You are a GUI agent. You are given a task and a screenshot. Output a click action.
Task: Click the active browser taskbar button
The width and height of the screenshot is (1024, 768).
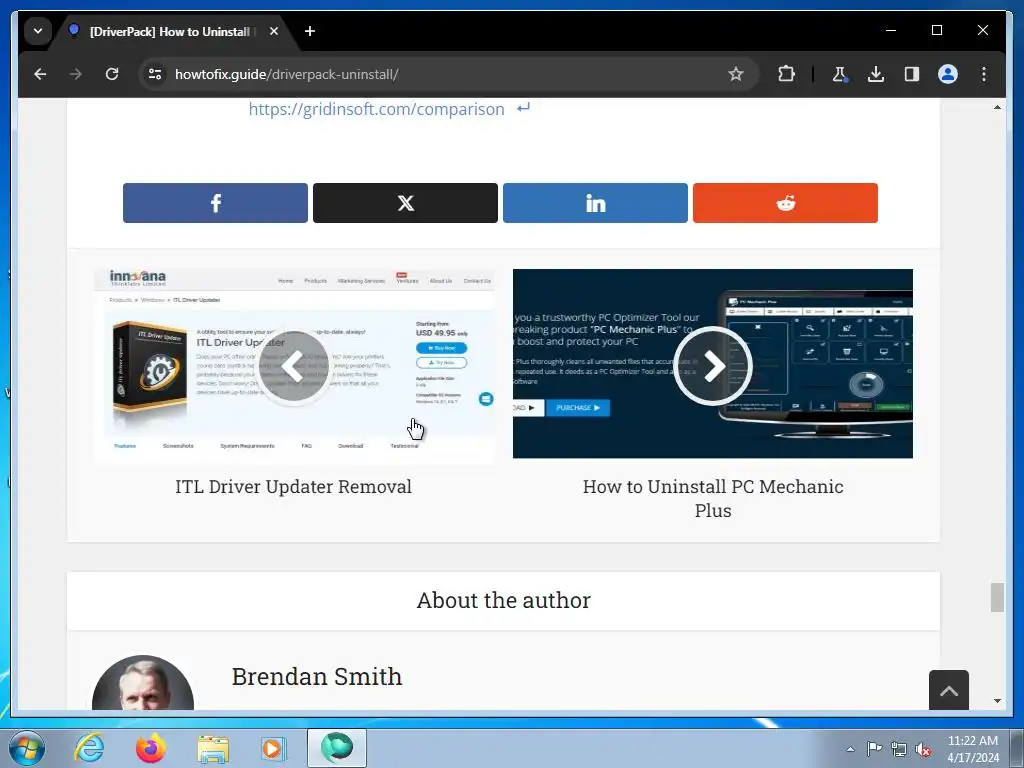pyautogui.click(x=337, y=748)
